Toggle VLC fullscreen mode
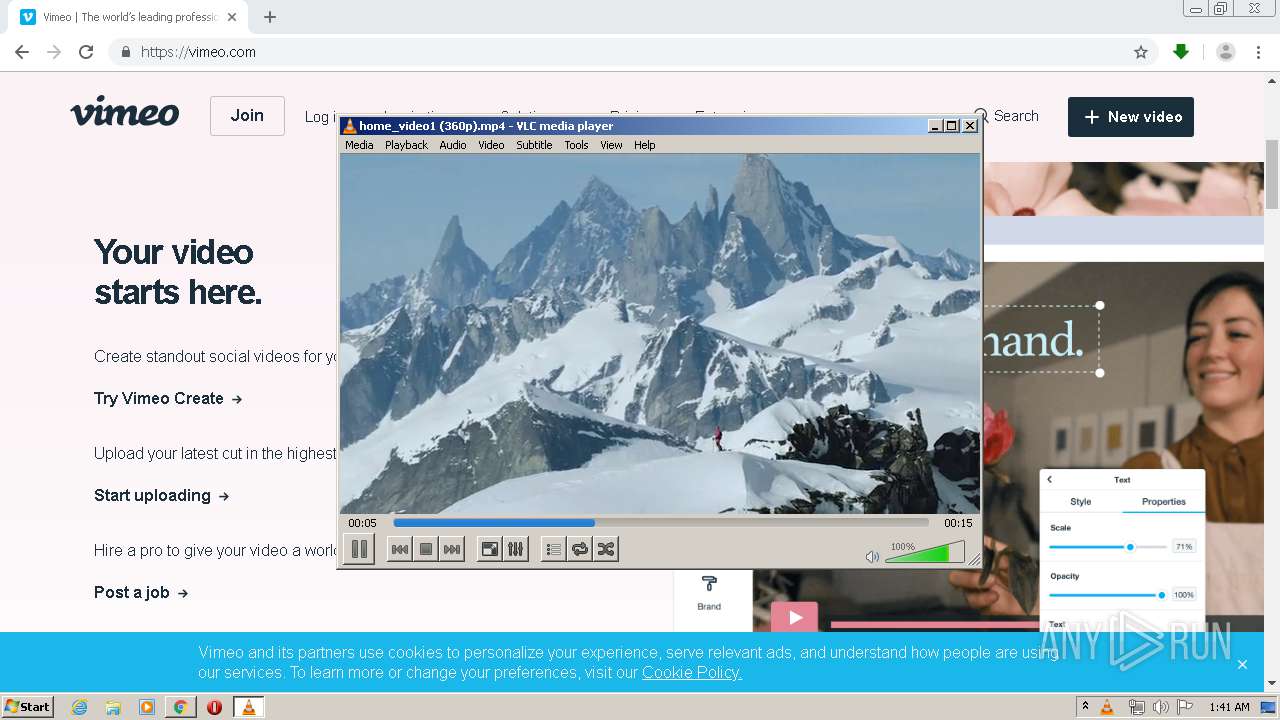 click(x=489, y=549)
